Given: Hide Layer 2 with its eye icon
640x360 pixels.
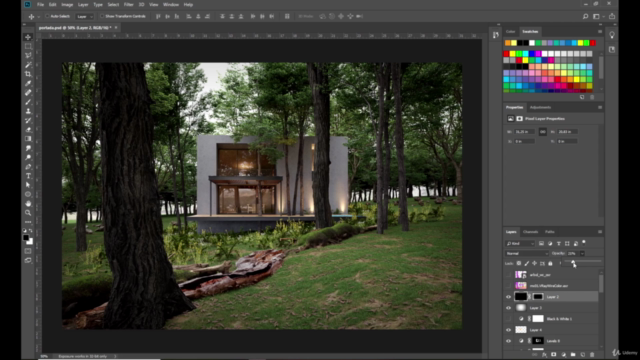Looking at the screenshot, I should (x=509, y=297).
